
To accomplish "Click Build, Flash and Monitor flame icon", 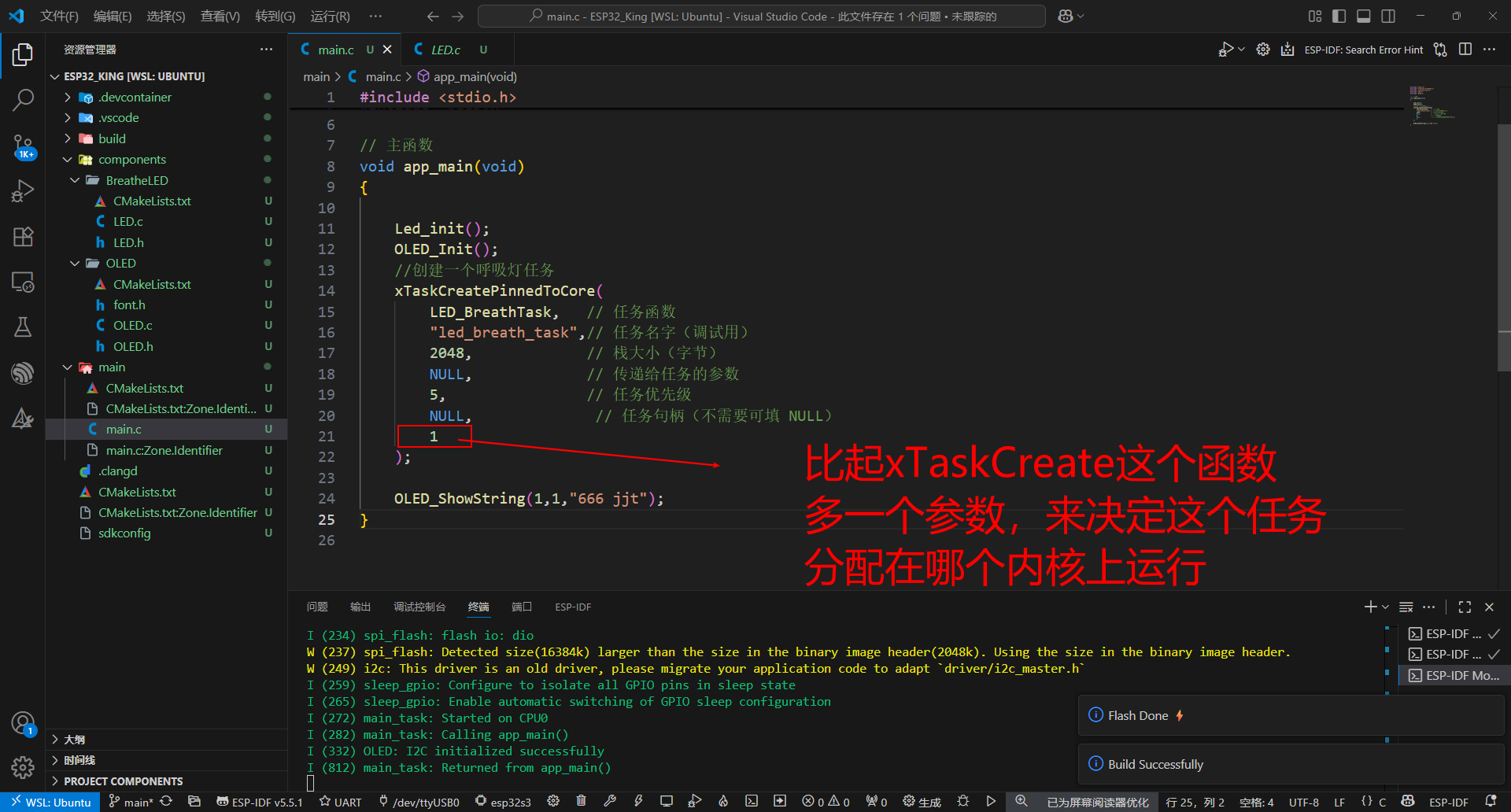I will [x=723, y=801].
